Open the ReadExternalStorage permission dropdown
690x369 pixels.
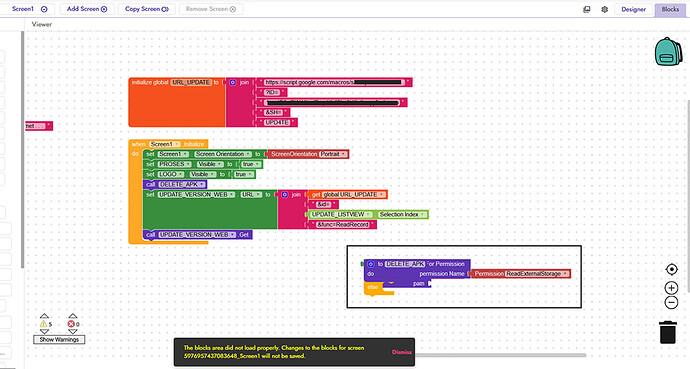[537, 274]
